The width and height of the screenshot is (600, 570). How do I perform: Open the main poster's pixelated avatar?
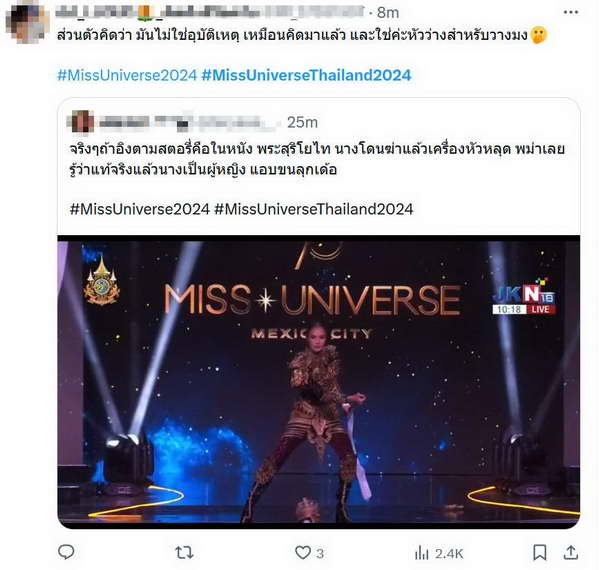tap(28, 24)
